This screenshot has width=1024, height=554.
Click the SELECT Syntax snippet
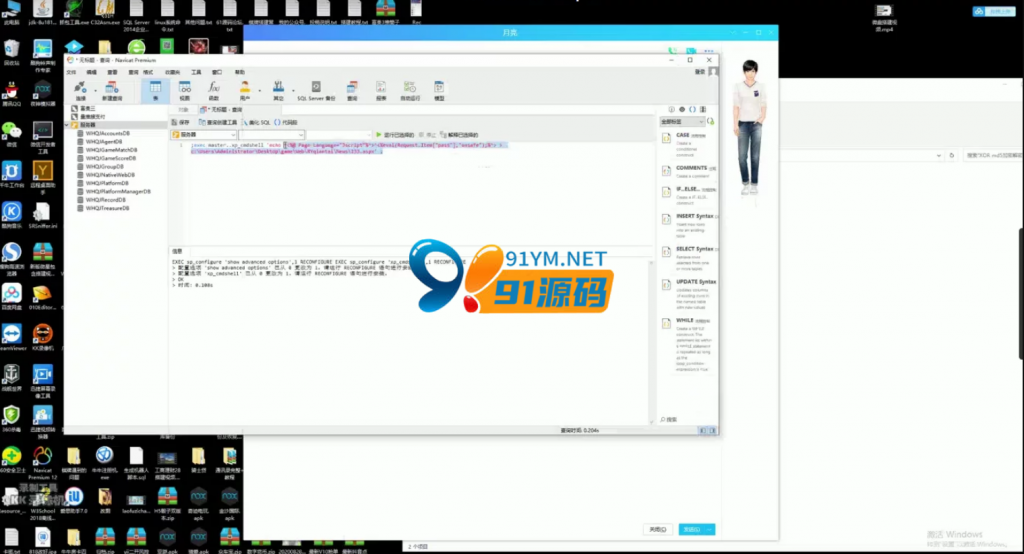(690, 257)
